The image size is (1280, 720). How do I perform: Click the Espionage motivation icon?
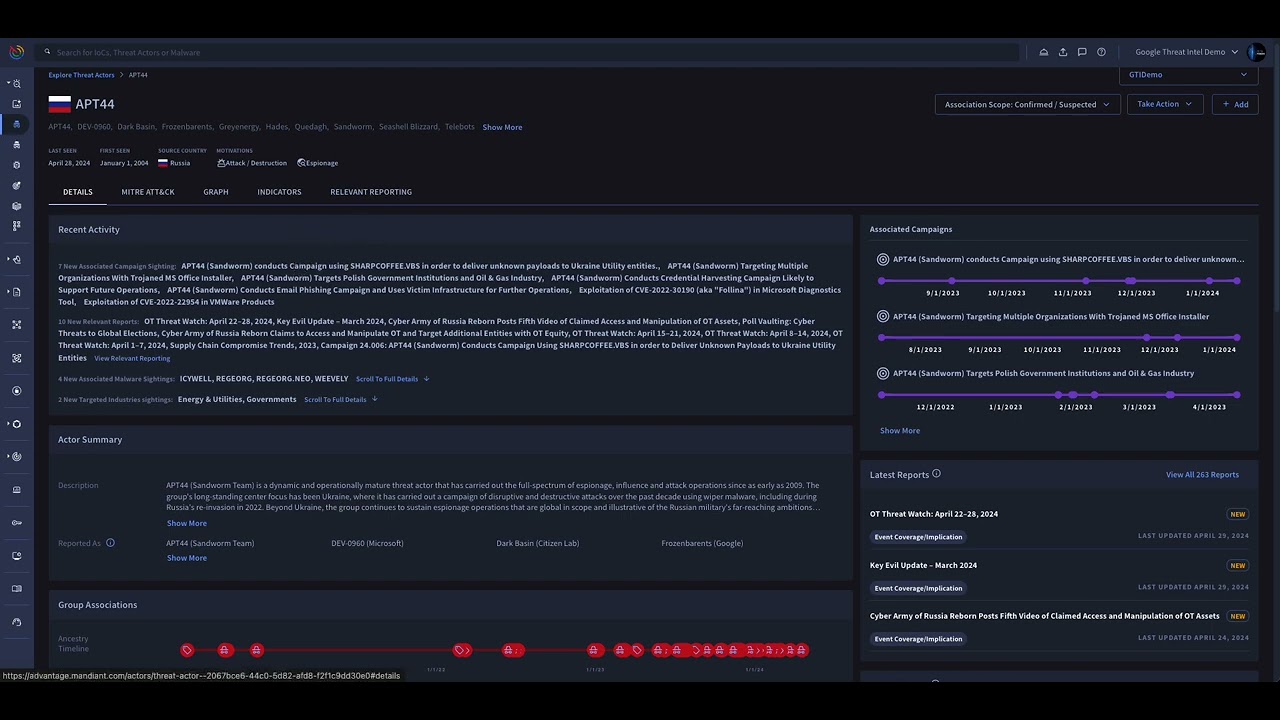pos(301,163)
